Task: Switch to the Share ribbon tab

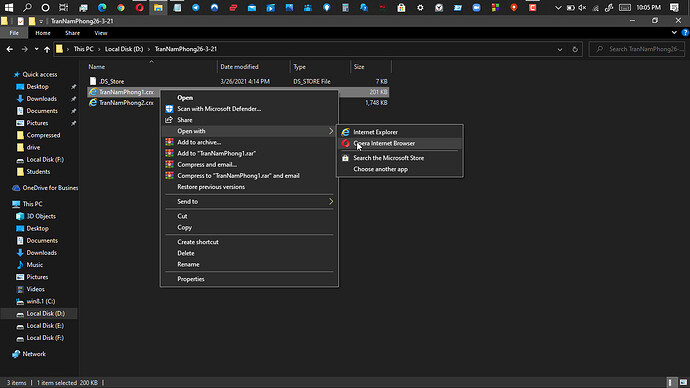Action: pos(72,33)
